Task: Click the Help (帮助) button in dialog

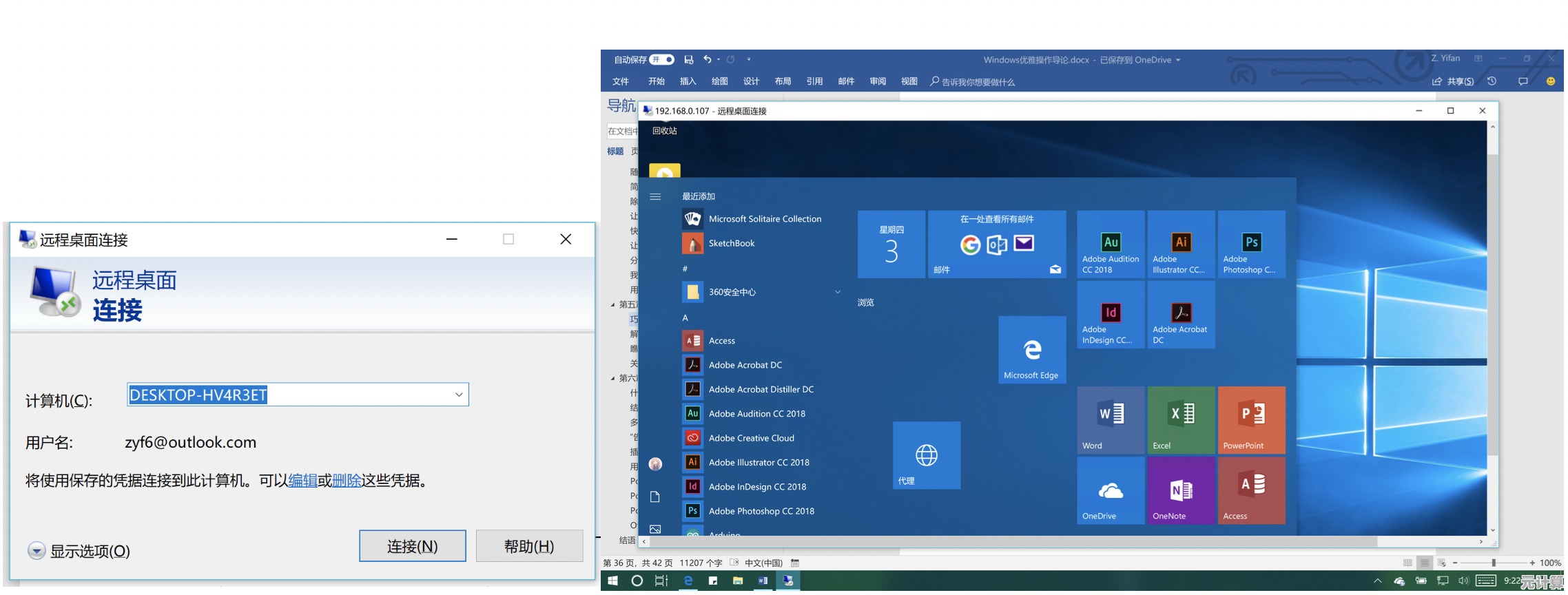Action: pyautogui.click(x=529, y=546)
